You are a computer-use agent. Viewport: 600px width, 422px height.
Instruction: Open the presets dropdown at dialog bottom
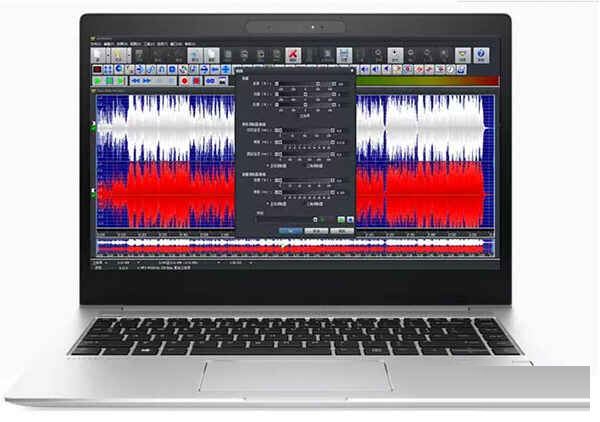316,218
